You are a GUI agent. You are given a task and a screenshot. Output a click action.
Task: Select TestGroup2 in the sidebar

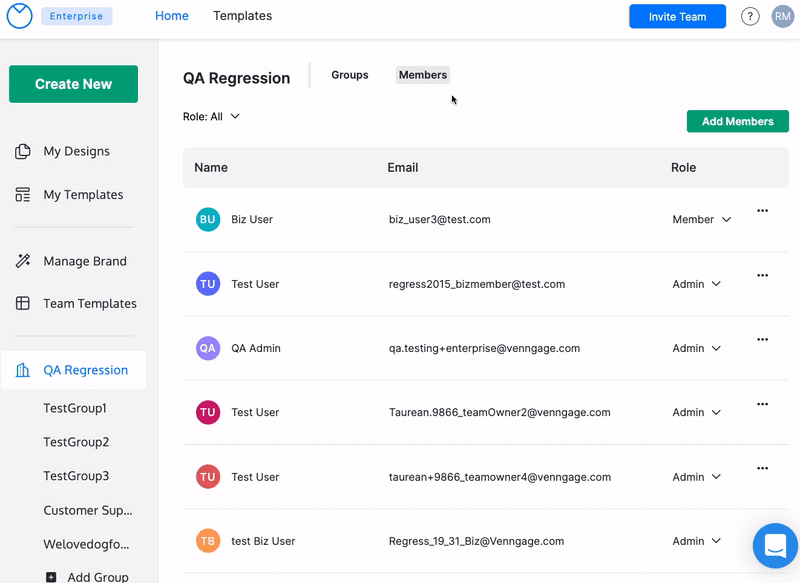pyautogui.click(x=76, y=442)
